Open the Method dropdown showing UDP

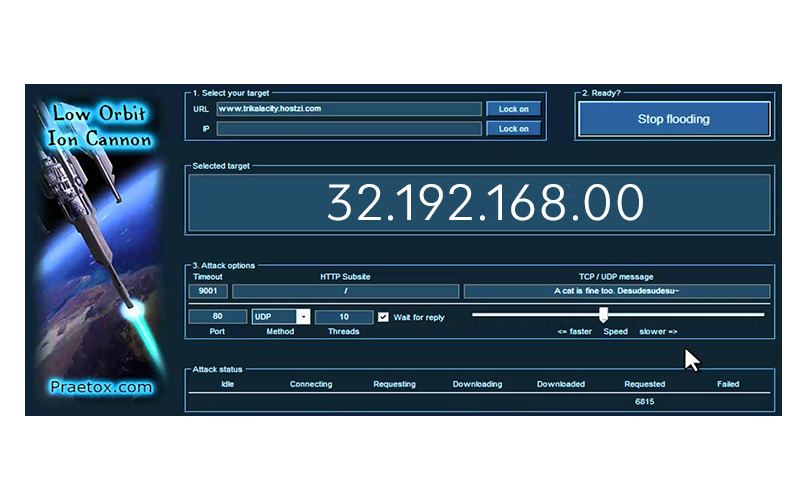[x=281, y=316]
